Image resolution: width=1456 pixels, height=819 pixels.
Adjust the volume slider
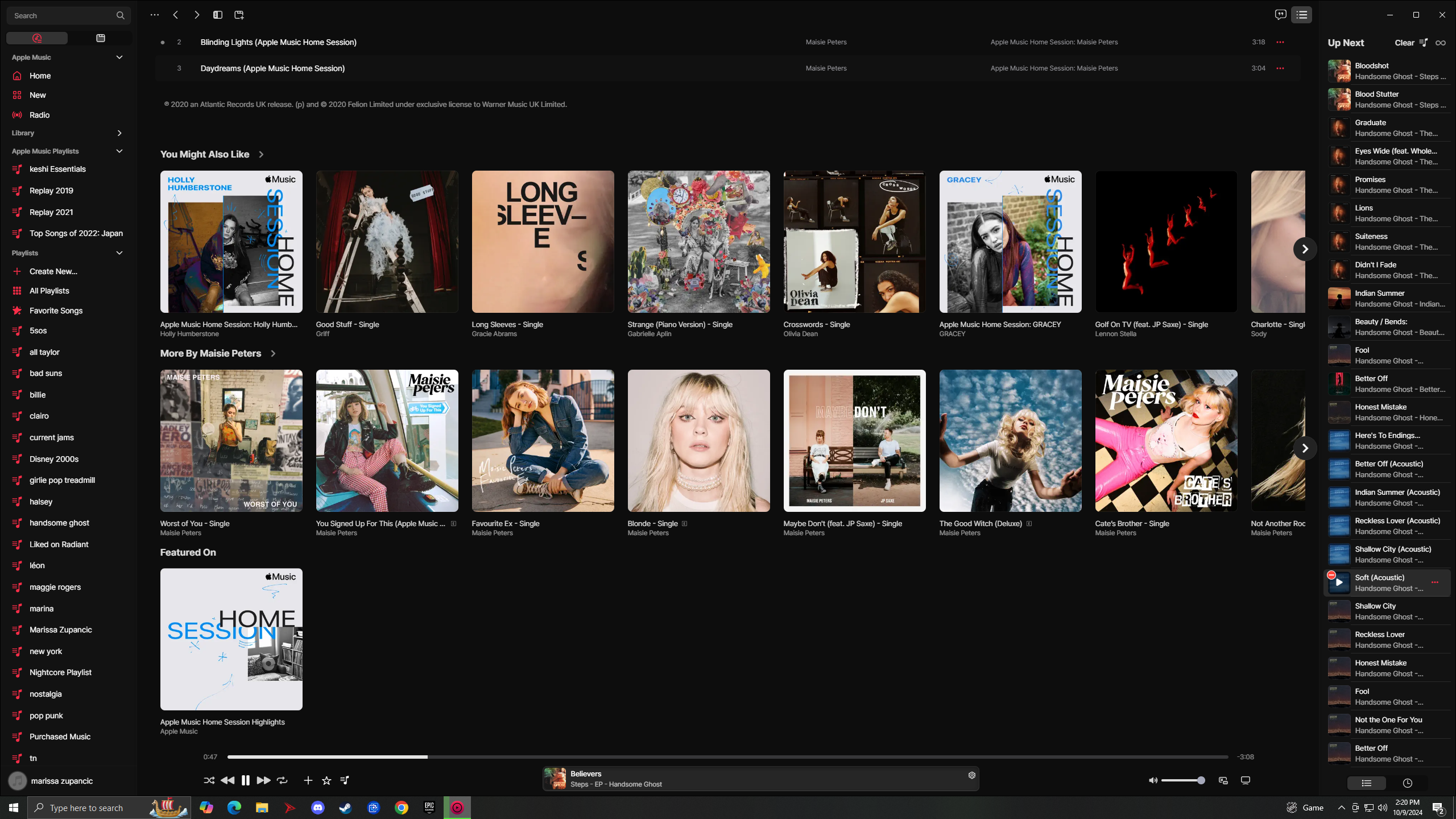click(1183, 780)
